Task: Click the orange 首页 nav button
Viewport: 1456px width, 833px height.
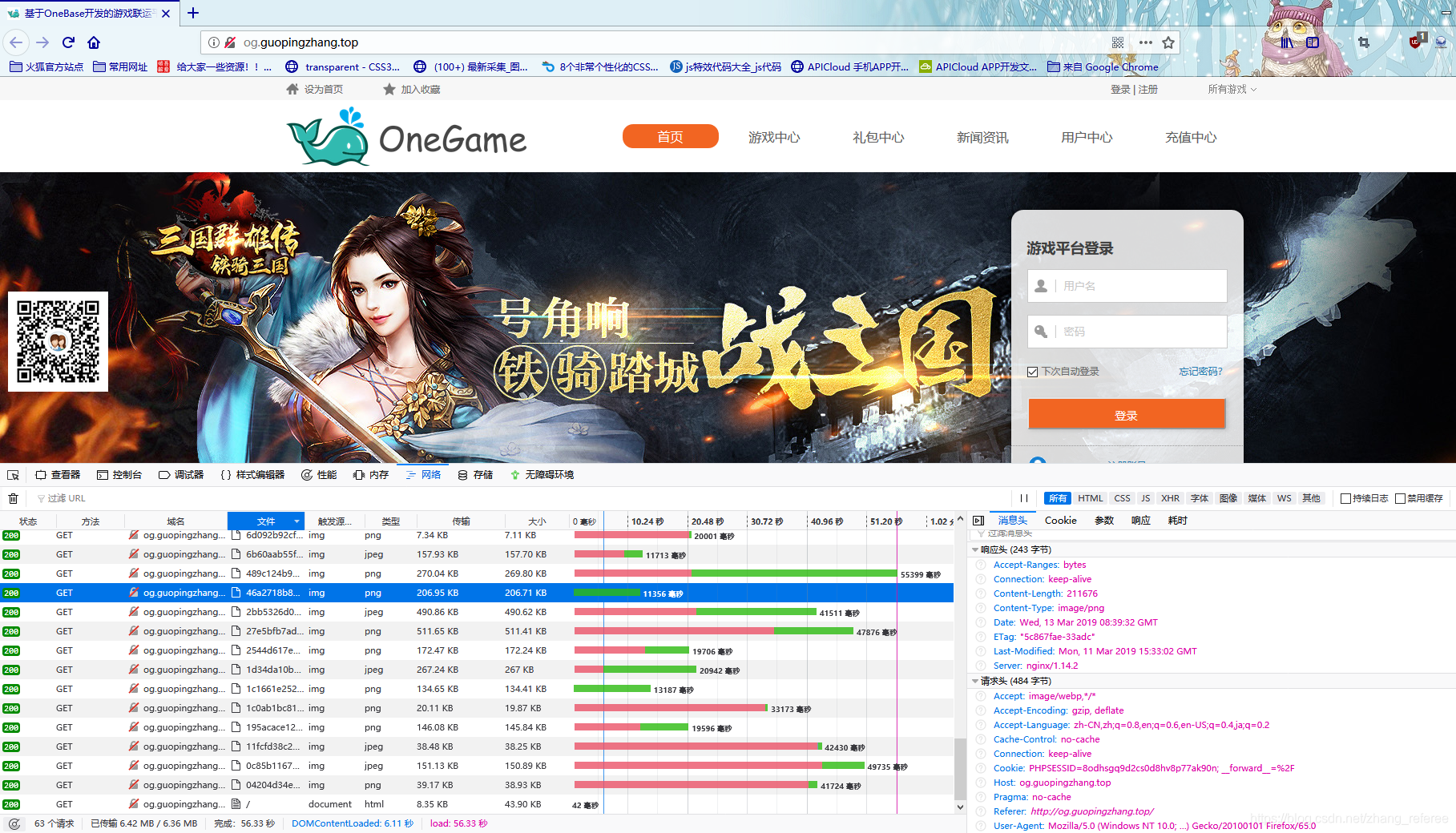Action: [x=671, y=137]
